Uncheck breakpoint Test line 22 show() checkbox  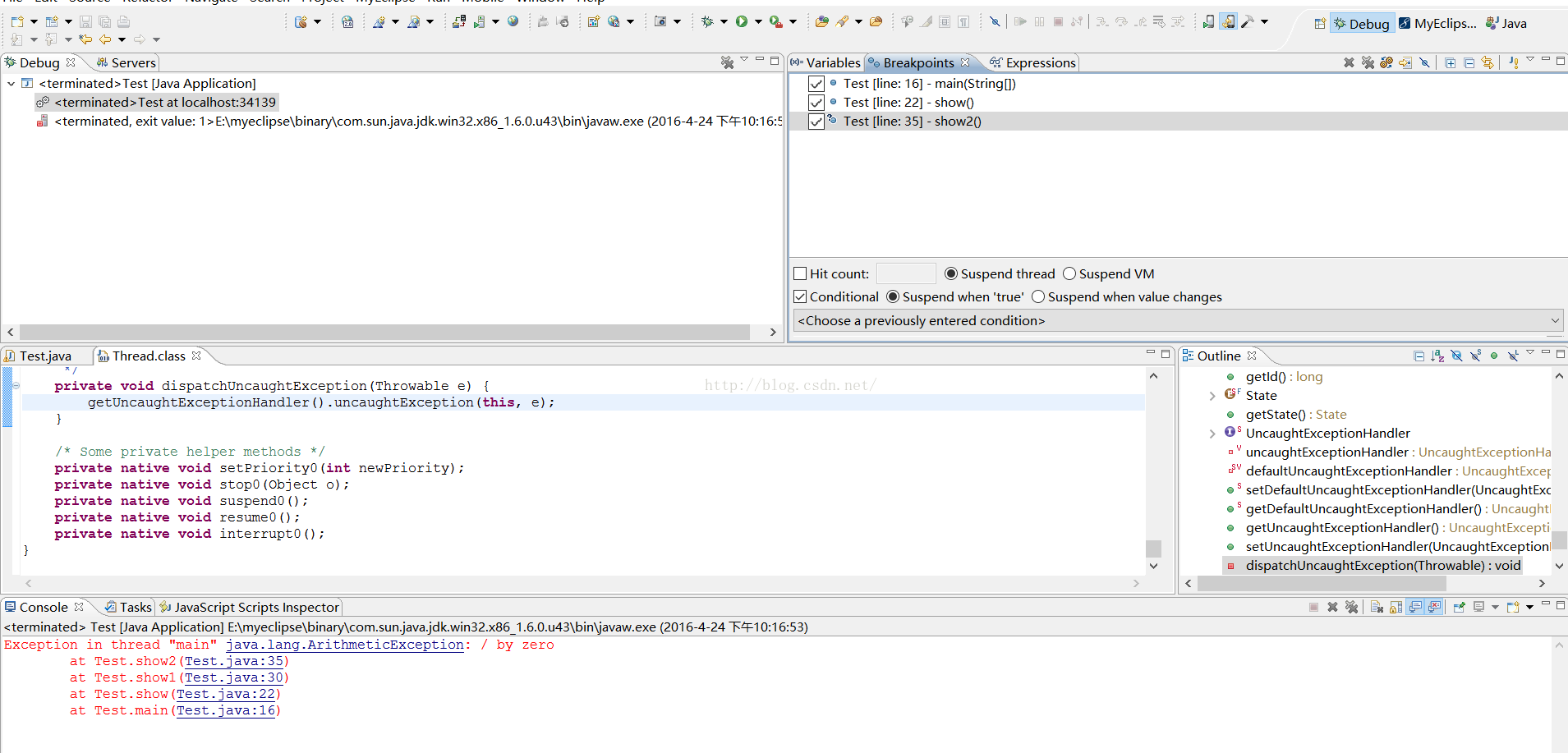tap(816, 103)
